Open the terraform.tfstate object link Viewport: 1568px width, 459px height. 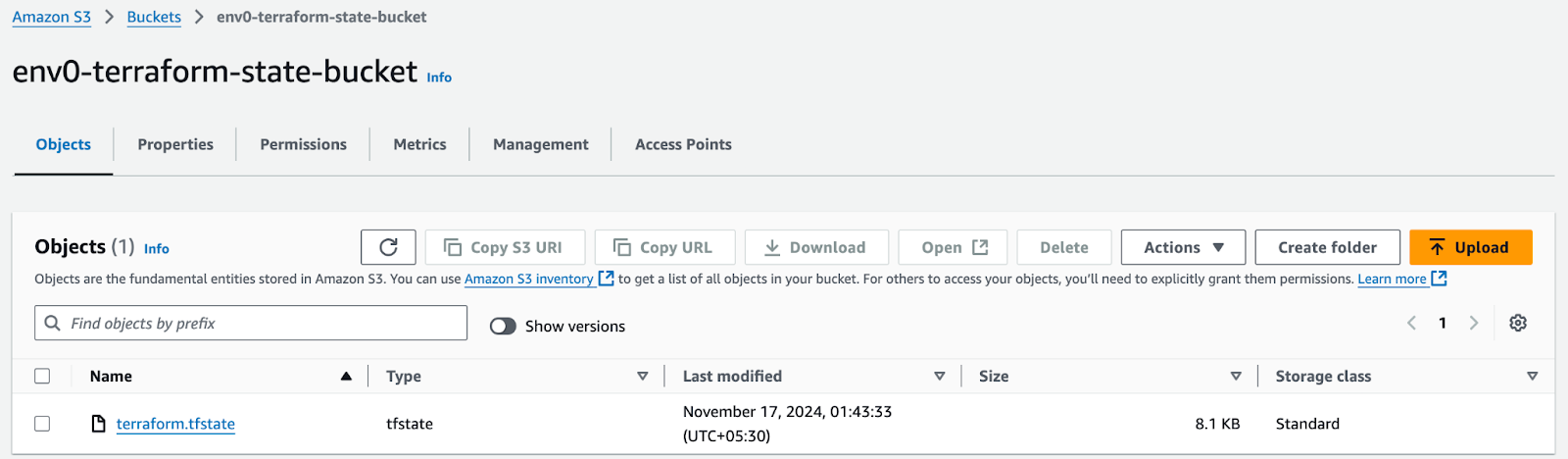pos(175,424)
